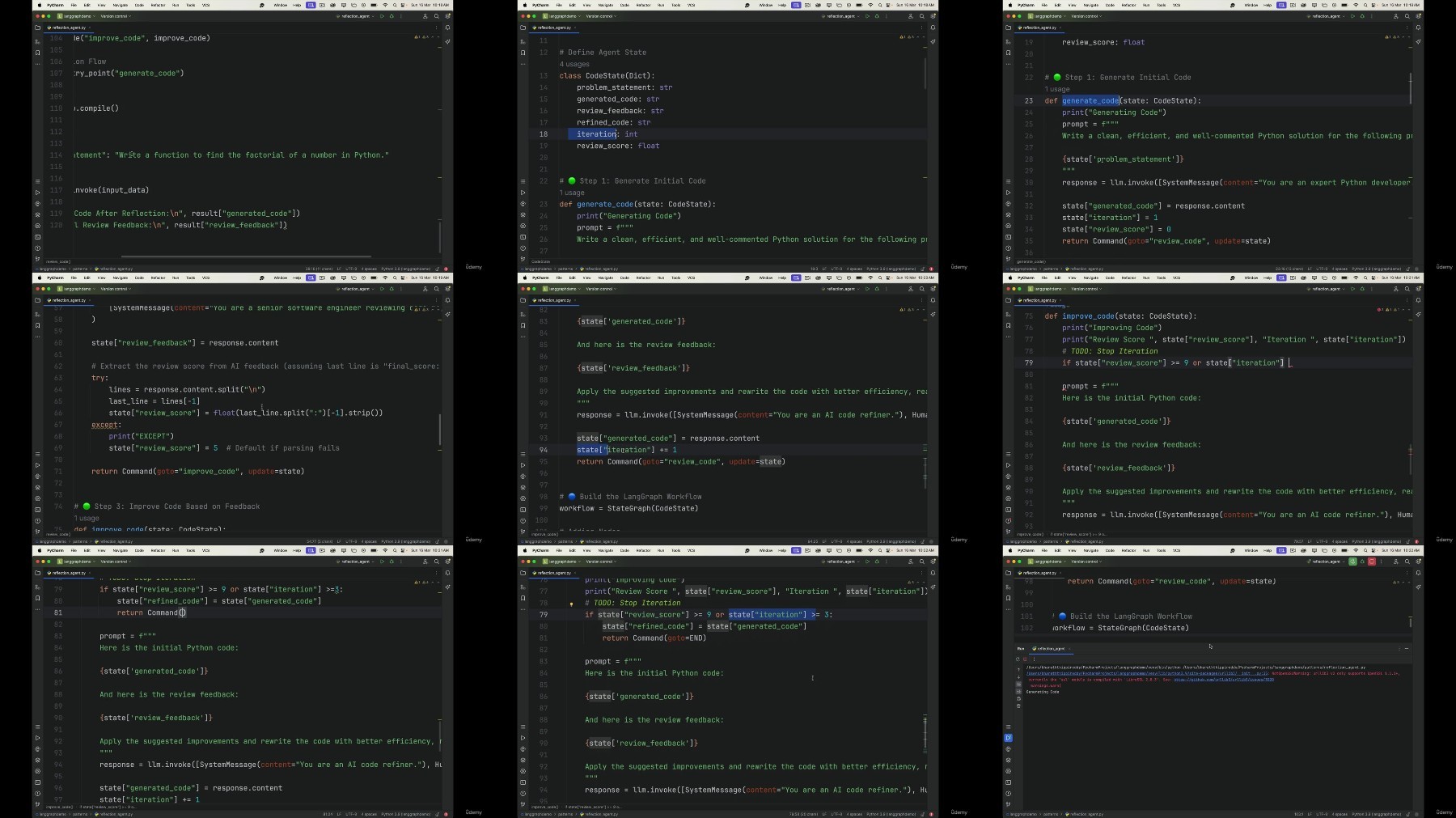
Task: Click the '1 usage' hint above def improve_code in the try/except frame
Action: tap(87, 519)
